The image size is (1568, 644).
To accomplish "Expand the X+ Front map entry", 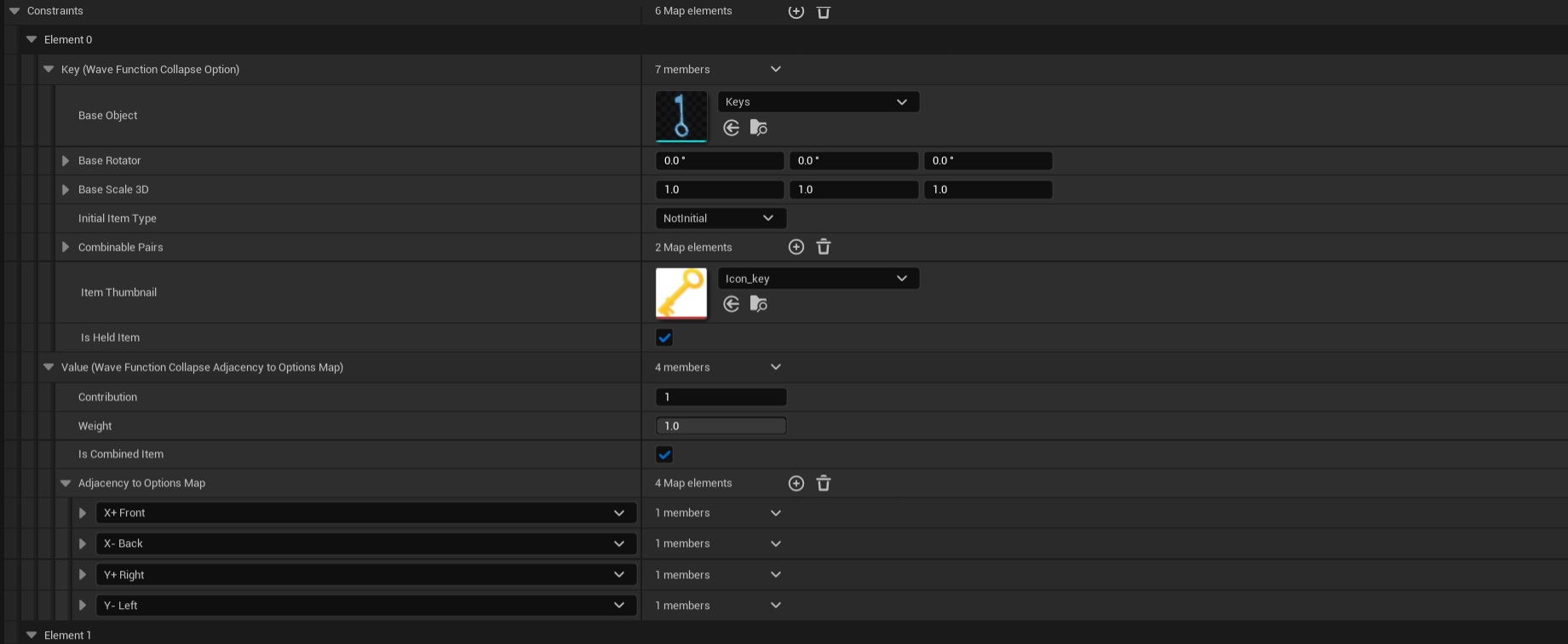I will (83, 513).
